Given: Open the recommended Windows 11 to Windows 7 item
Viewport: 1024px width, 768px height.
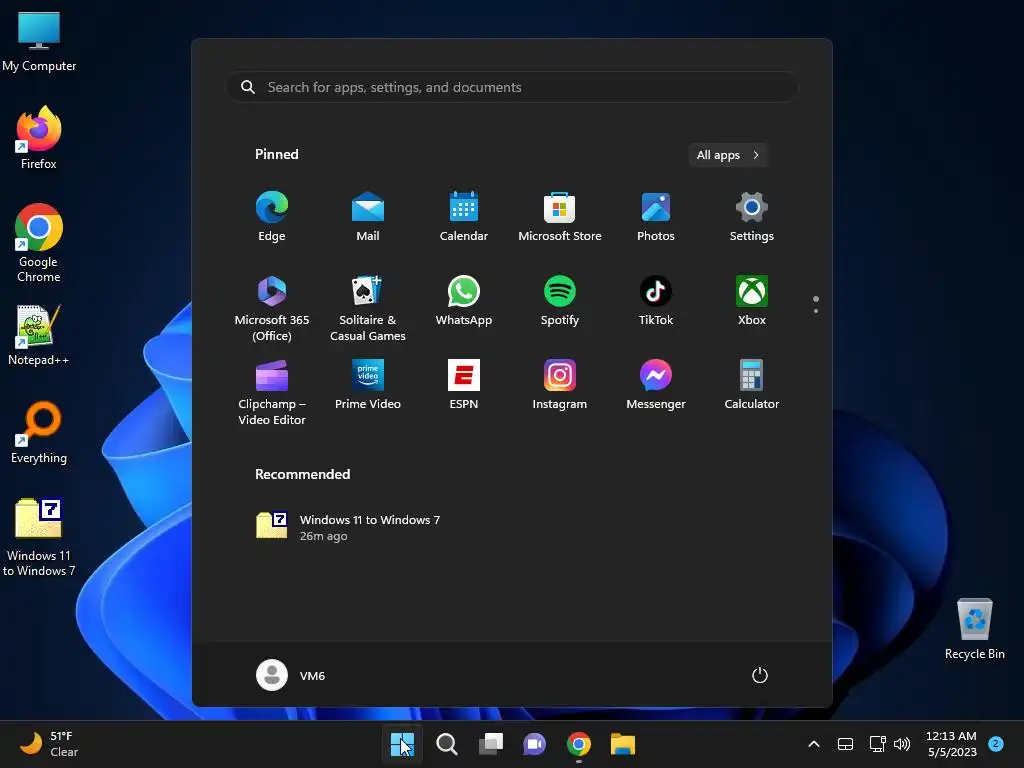Looking at the screenshot, I should [x=347, y=527].
